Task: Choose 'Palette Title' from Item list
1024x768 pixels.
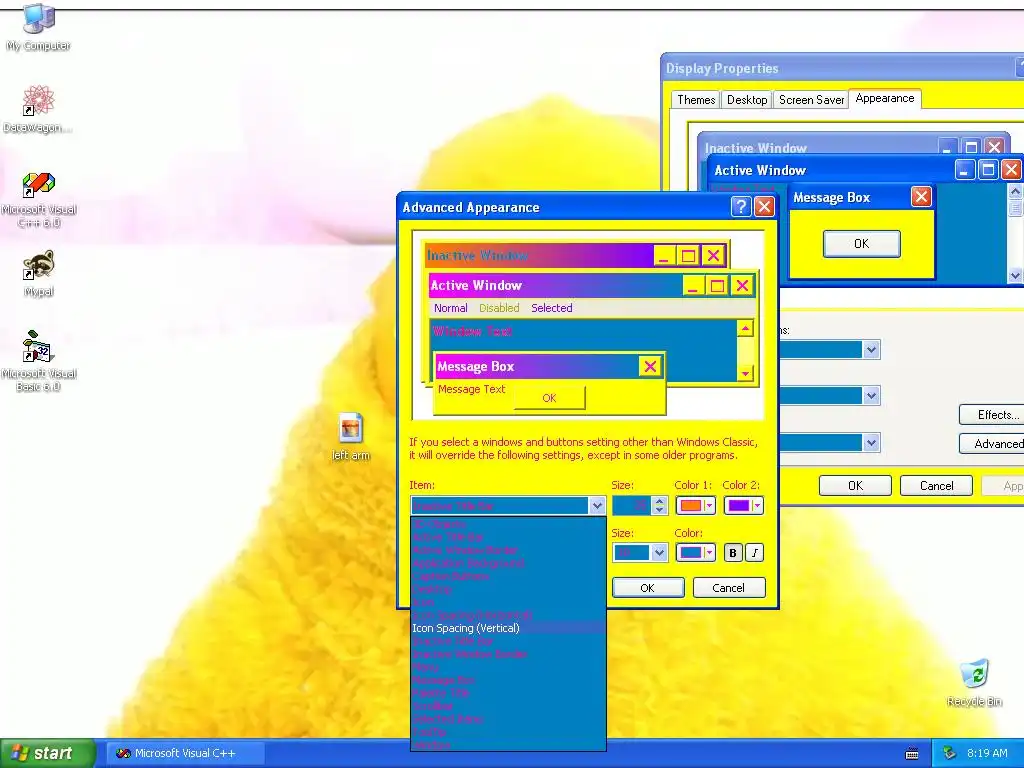Action: [x=508, y=693]
